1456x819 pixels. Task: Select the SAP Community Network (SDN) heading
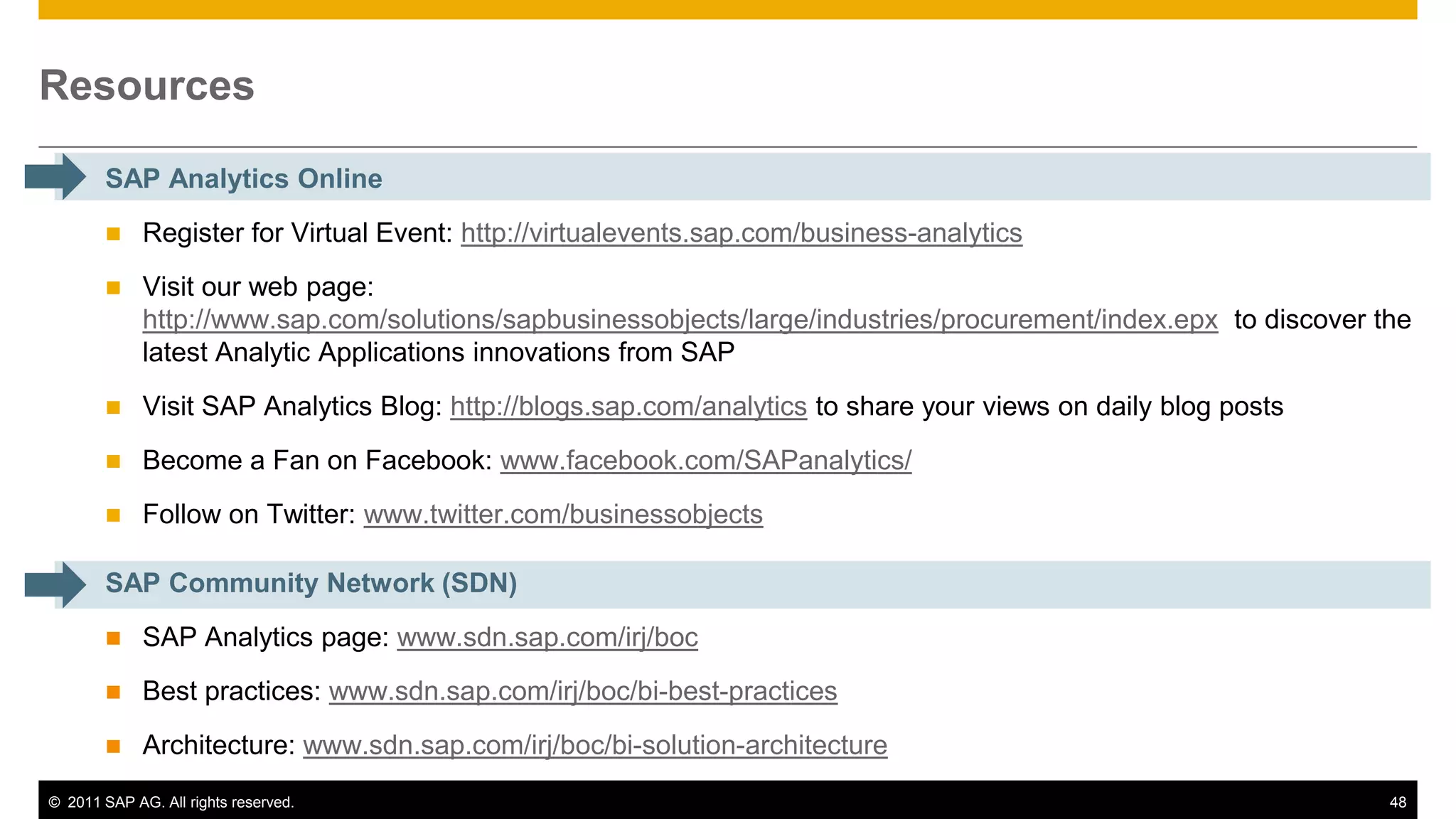311,583
